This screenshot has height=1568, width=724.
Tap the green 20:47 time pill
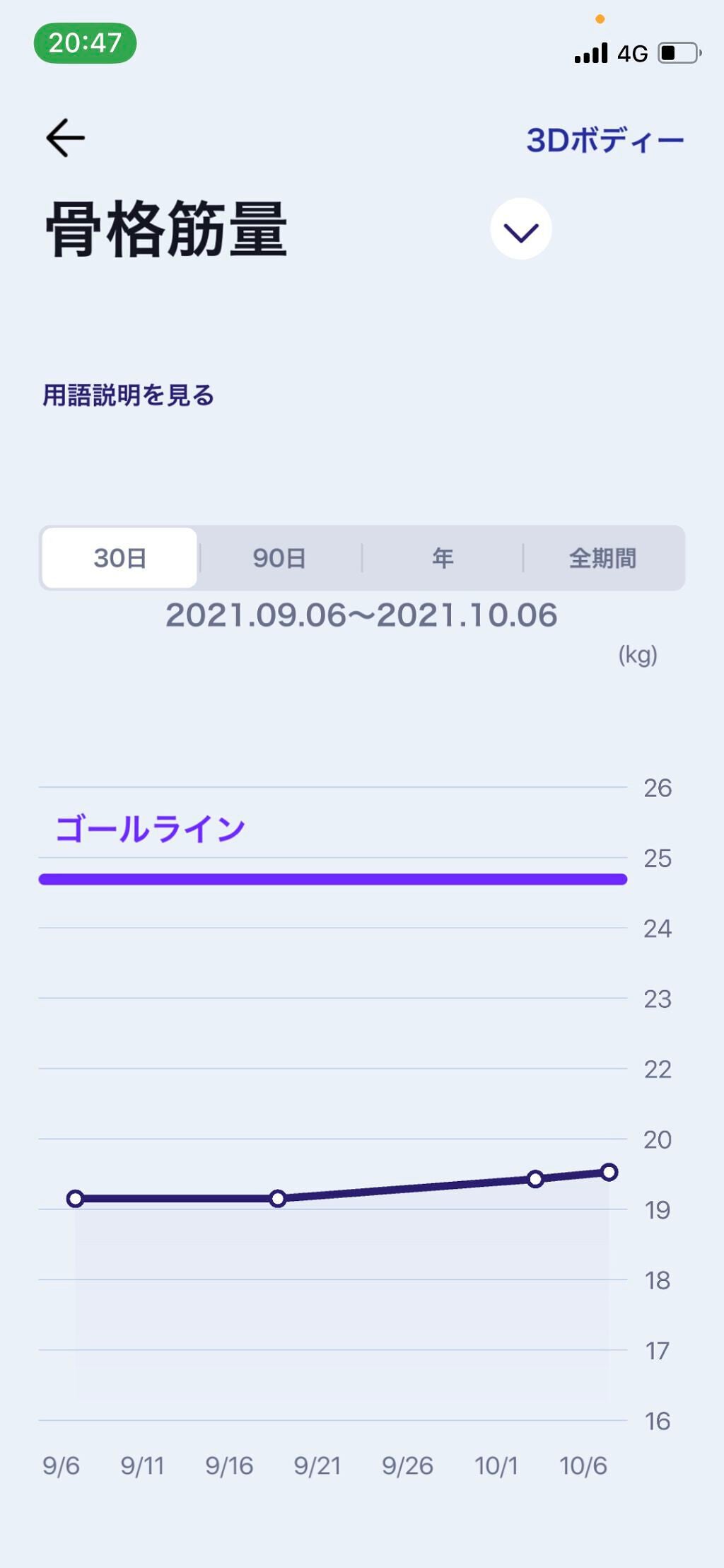pyautogui.click(x=85, y=43)
